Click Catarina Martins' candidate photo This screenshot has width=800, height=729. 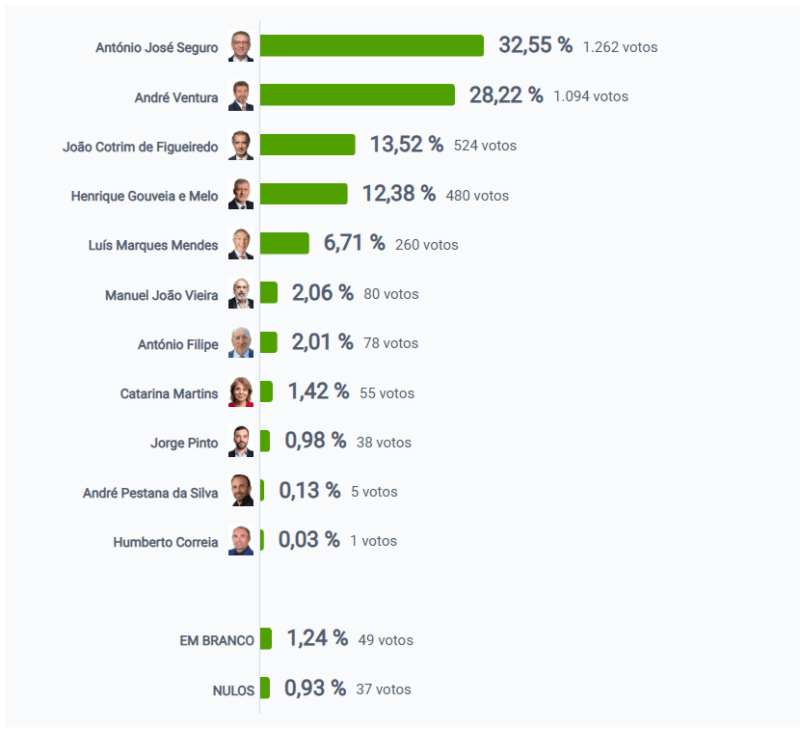[x=241, y=393]
